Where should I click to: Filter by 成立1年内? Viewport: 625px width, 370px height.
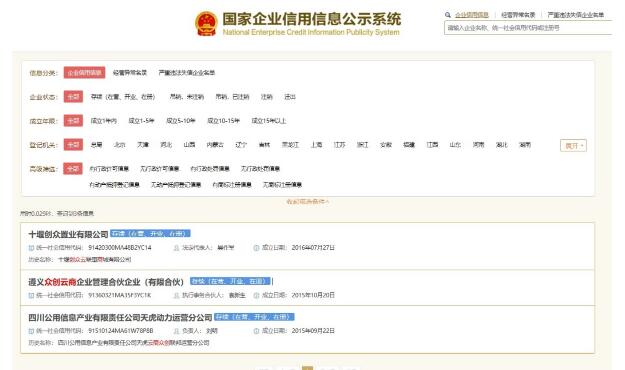coord(104,121)
